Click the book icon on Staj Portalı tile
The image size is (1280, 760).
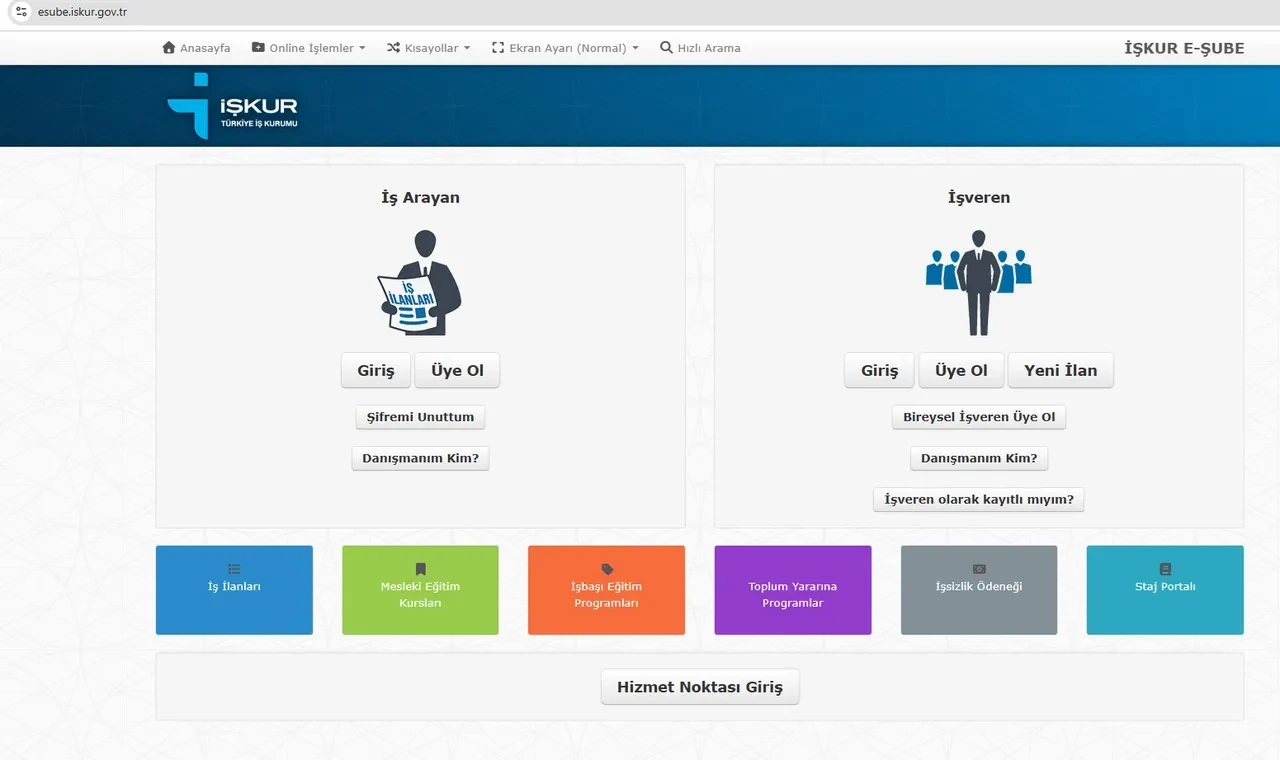(1165, 569)
